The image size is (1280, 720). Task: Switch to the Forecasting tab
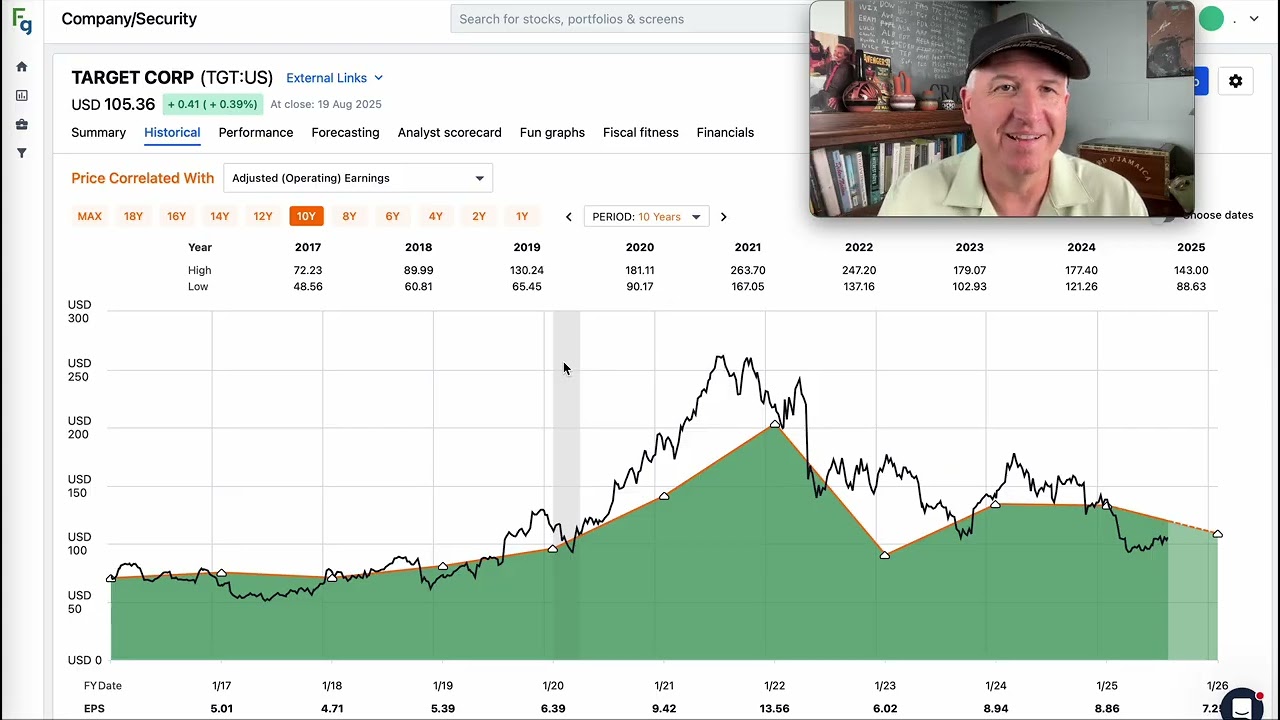pos(345,133)
